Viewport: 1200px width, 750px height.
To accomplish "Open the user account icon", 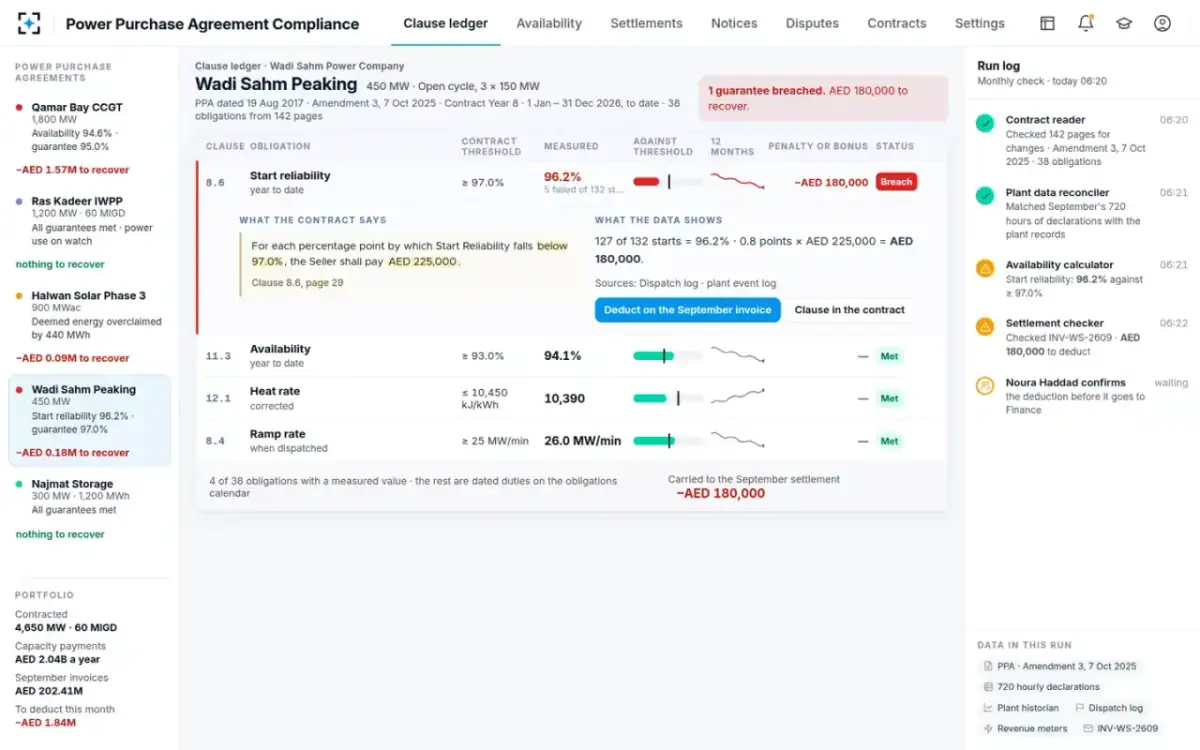I will tap(1162, 23).
